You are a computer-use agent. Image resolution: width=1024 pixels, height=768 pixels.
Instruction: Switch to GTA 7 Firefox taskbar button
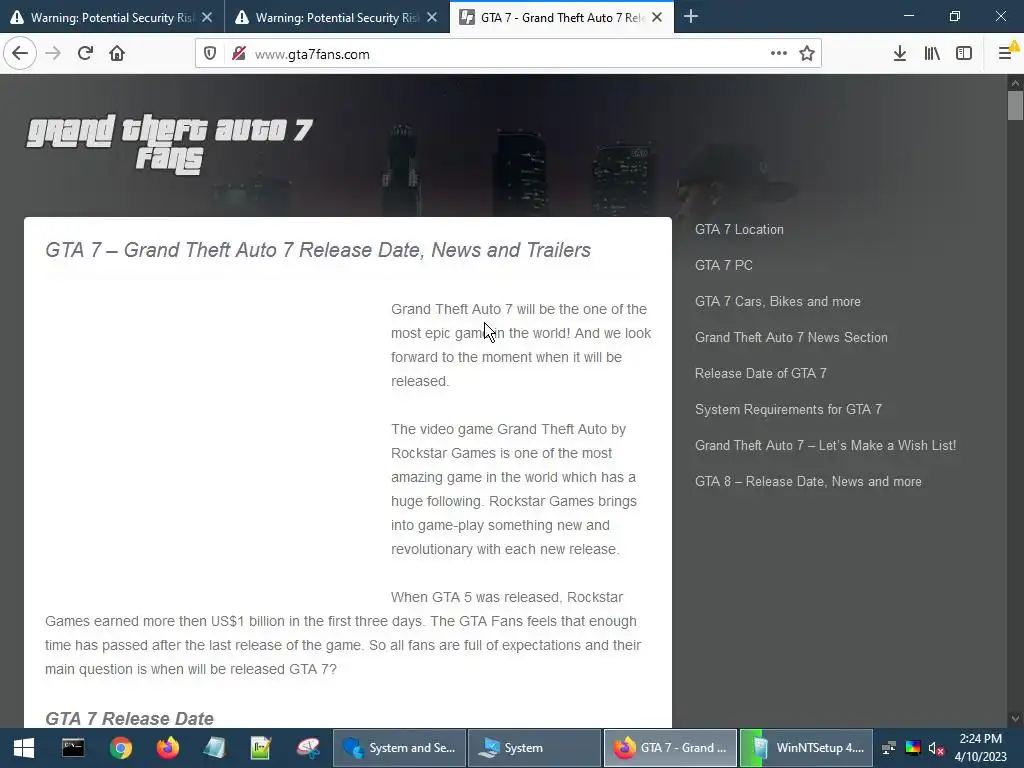click(670, 748)
